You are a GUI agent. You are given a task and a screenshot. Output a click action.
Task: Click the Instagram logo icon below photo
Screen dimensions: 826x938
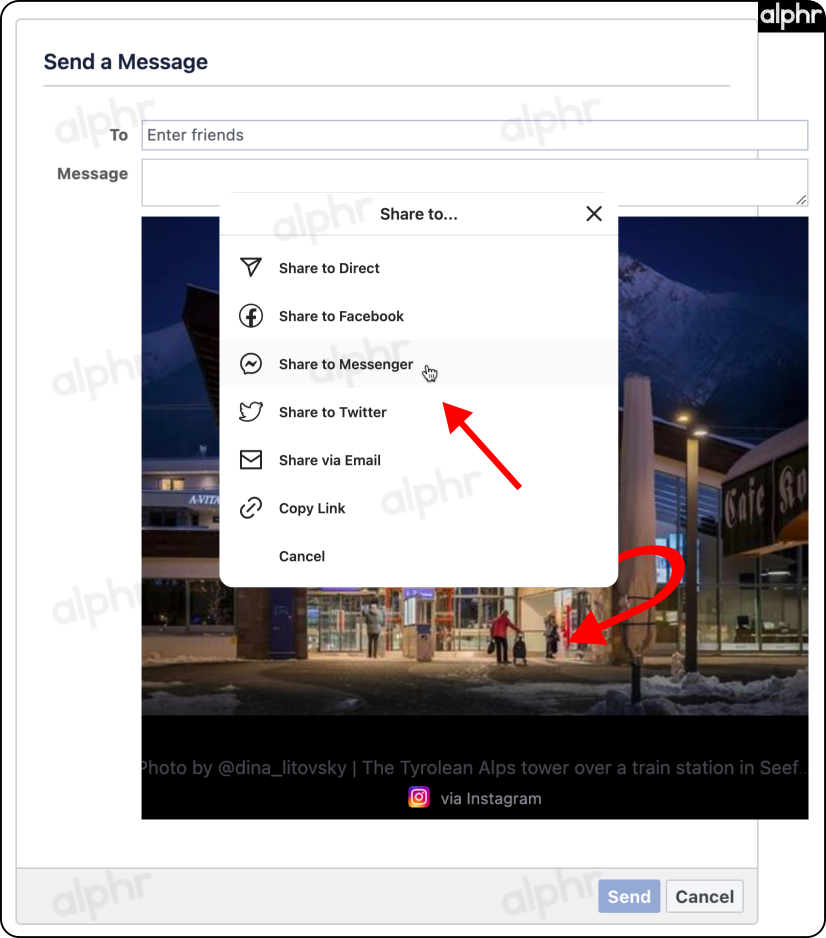(x=419, y=797)
